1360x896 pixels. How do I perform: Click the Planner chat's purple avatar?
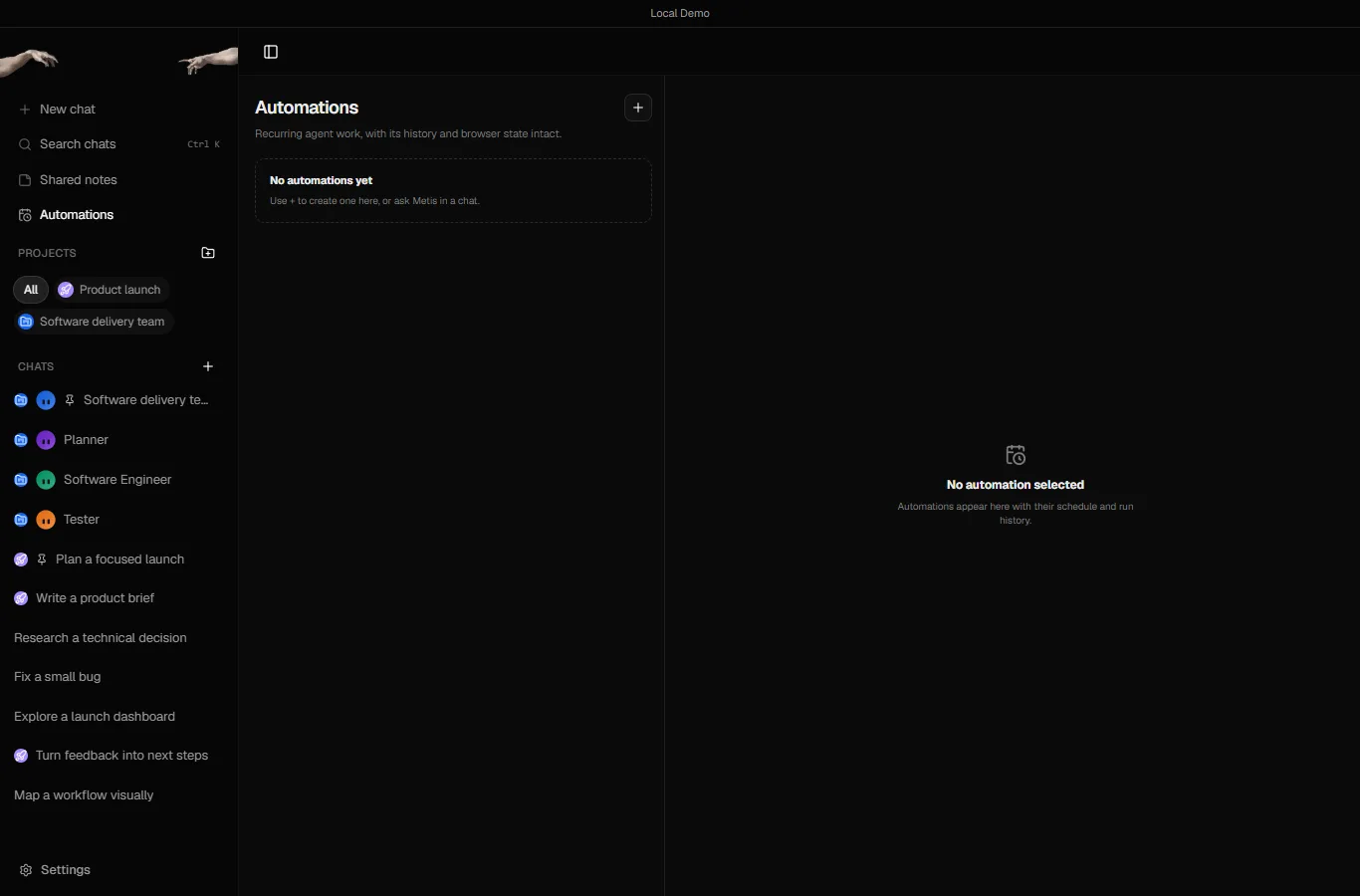46,440
